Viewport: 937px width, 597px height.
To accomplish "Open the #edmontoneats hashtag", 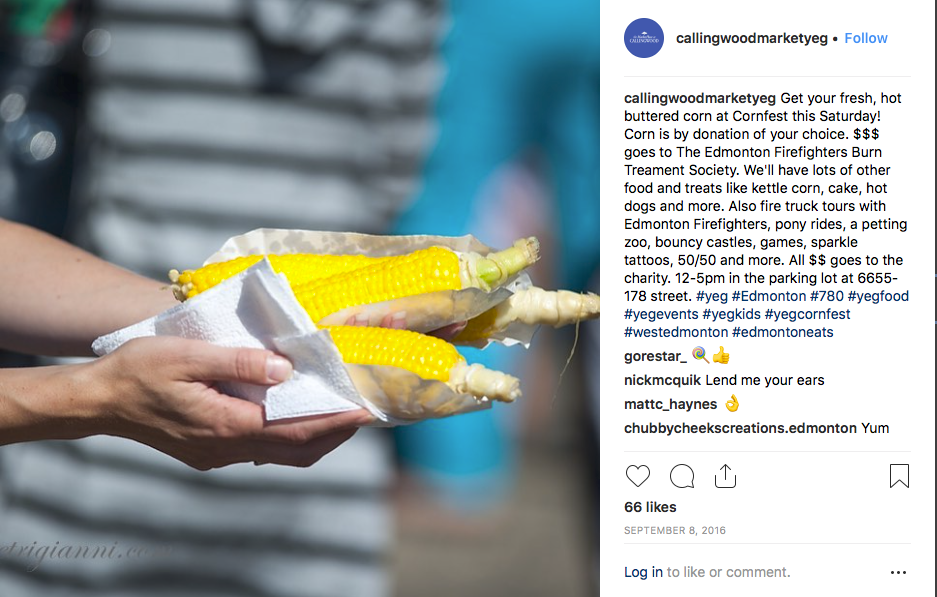I will click(x=782, y=332).
